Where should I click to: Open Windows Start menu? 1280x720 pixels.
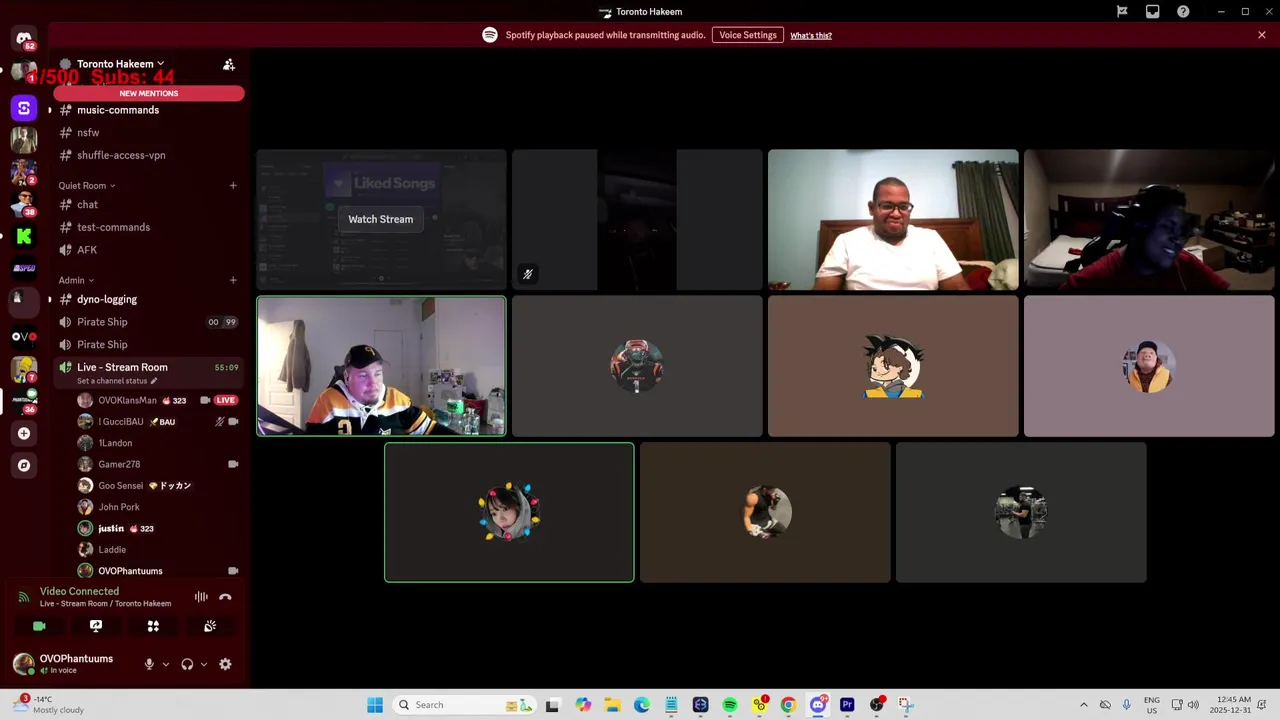click(375, 705)
